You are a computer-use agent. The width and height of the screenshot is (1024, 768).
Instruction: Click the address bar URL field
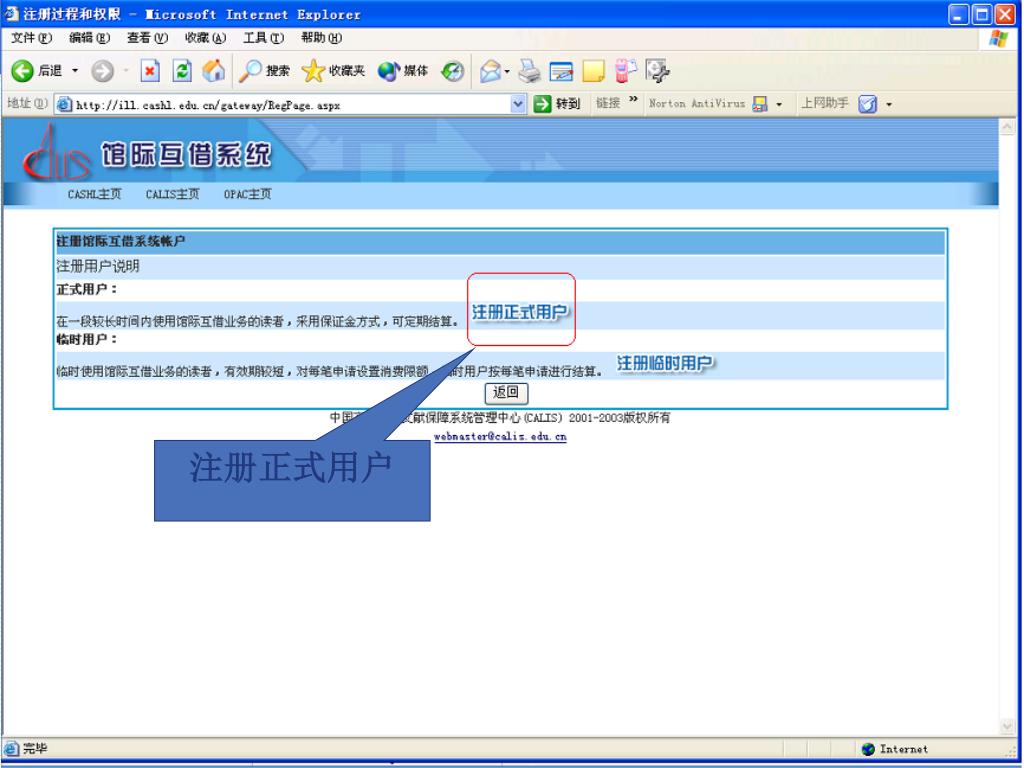291,104
